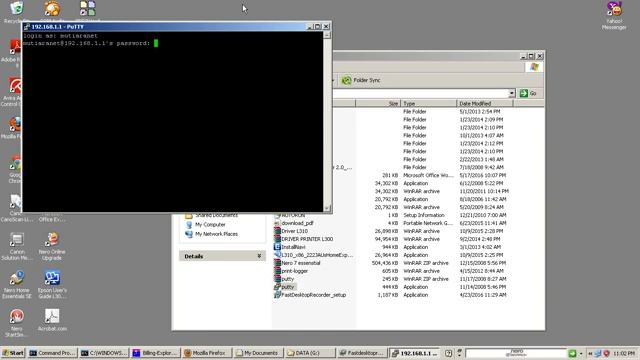This screenshot has height=360, width=640.
Task: Open the Avira Control Center desktop shortcut
Action: [15, 91]
